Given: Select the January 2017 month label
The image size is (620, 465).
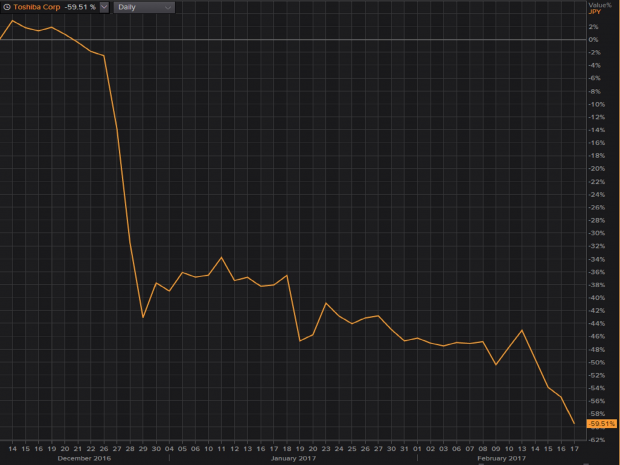Looking at the screenshot, I should [293, 459].
